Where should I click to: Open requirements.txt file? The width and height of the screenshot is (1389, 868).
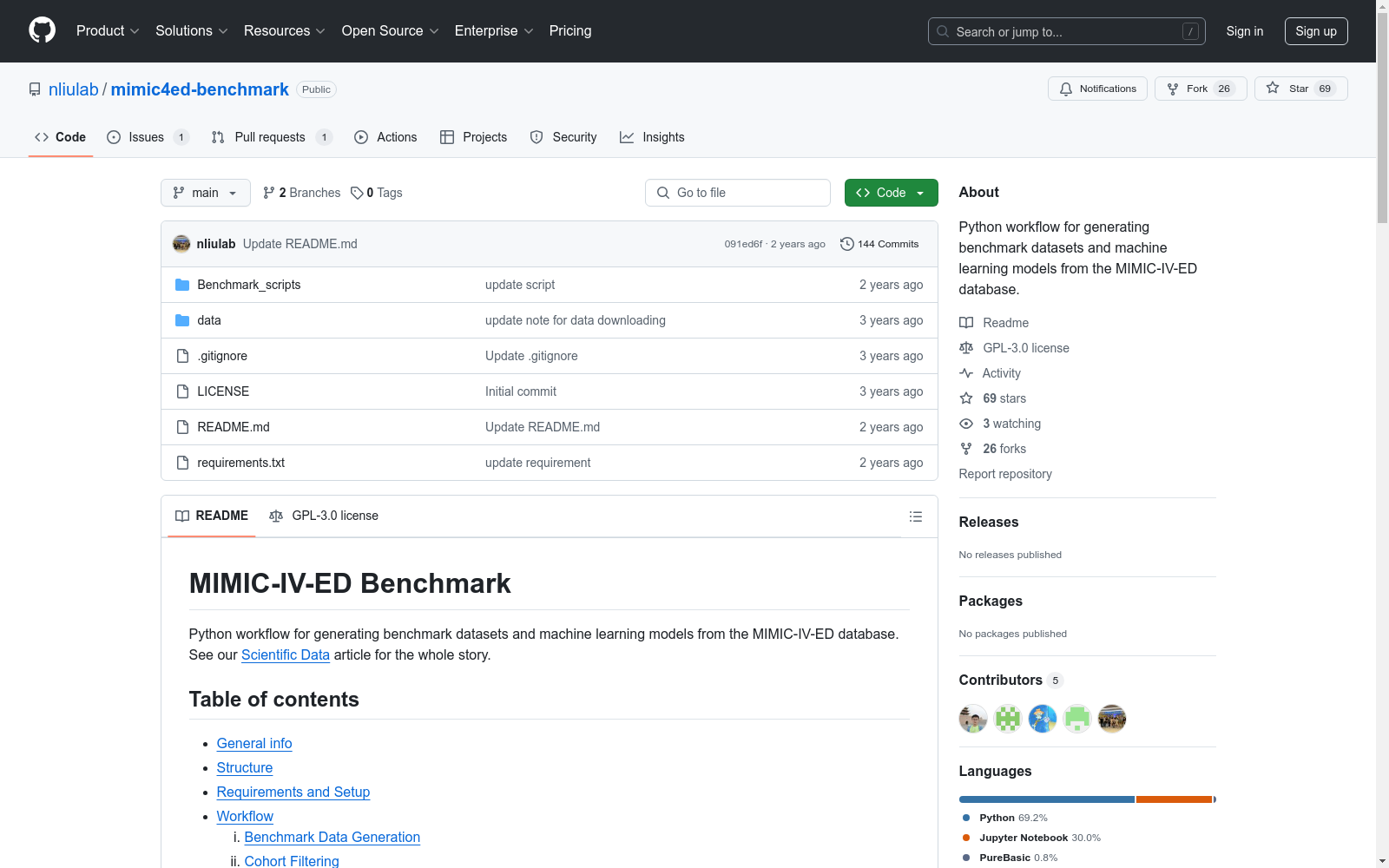pos(241,463)
